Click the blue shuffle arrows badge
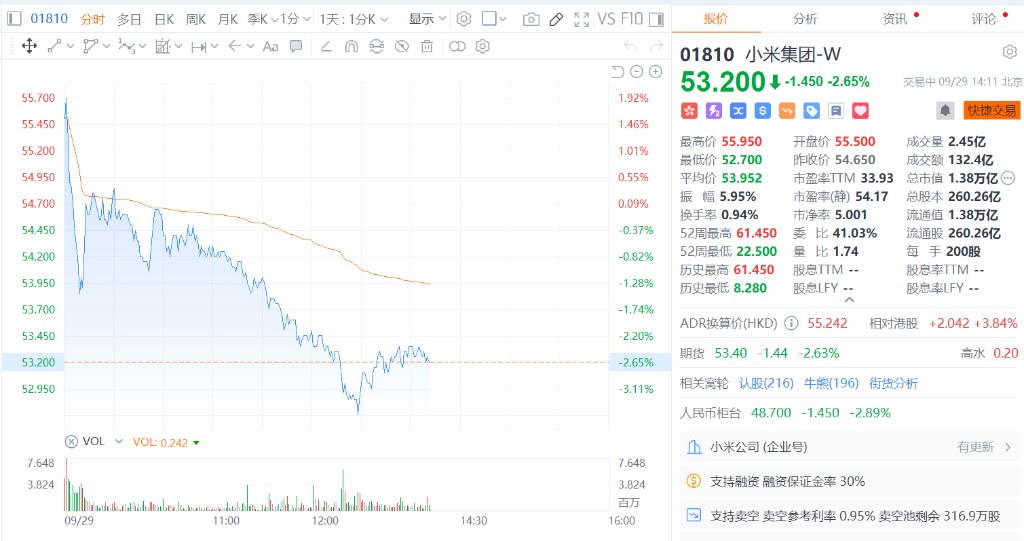Image resolution: width=1024 pixels, height=541 pixels. (738, 111)
